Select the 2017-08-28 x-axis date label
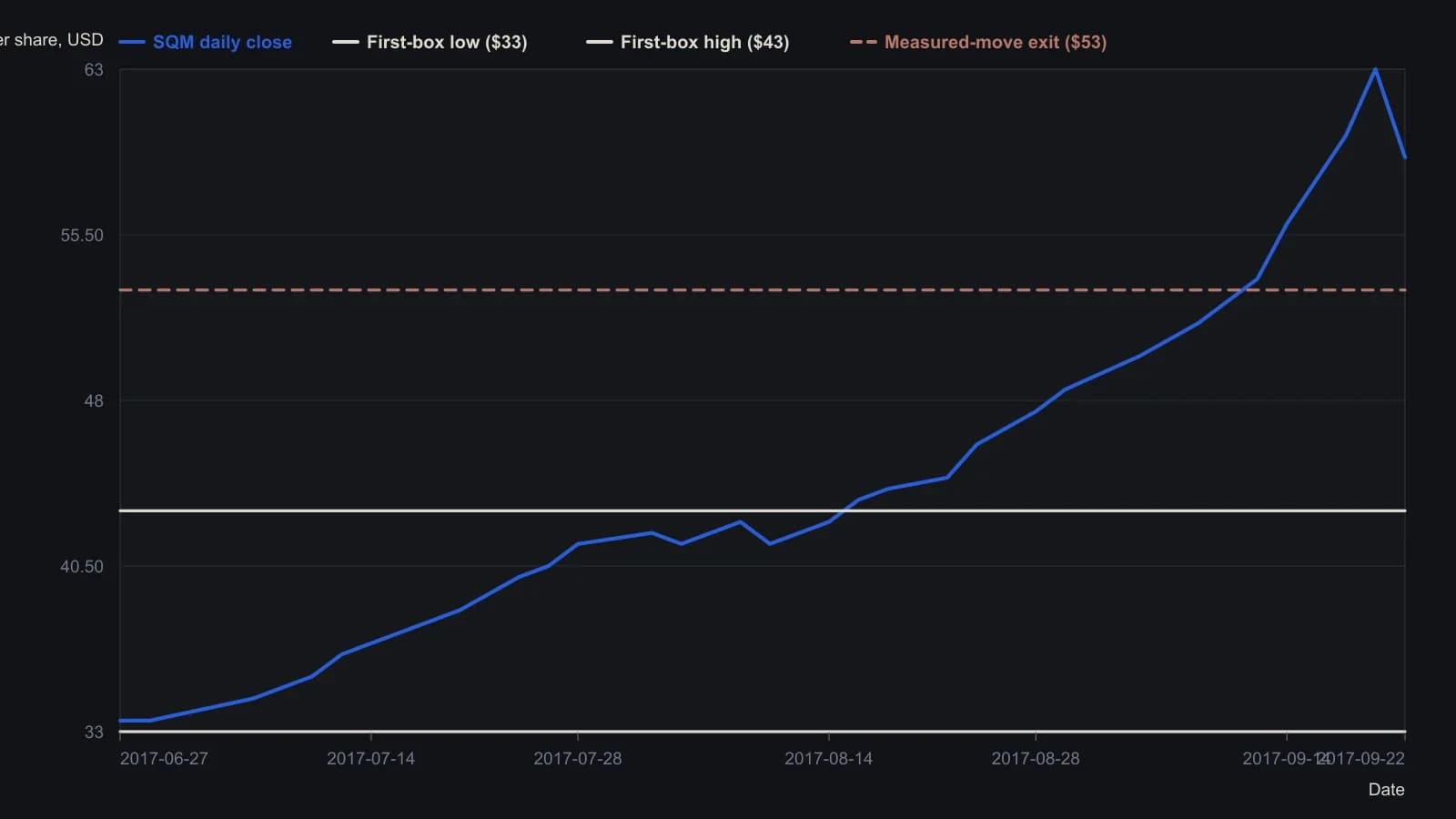Viewport: 1456px width, 819px height. (x=1036, y=759)
